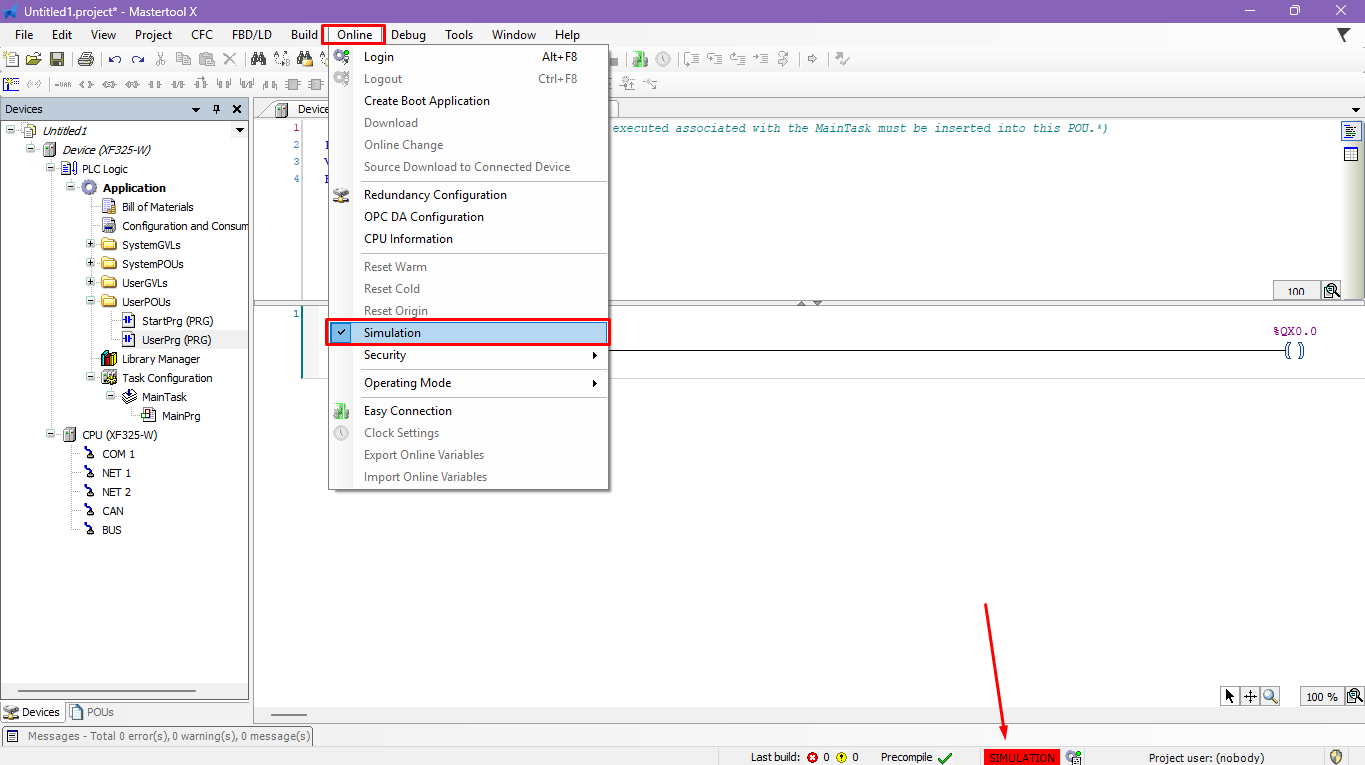Click the shield security icon in status bar
Viewport: 1365px width, 765px height.
pos(1335,757)
